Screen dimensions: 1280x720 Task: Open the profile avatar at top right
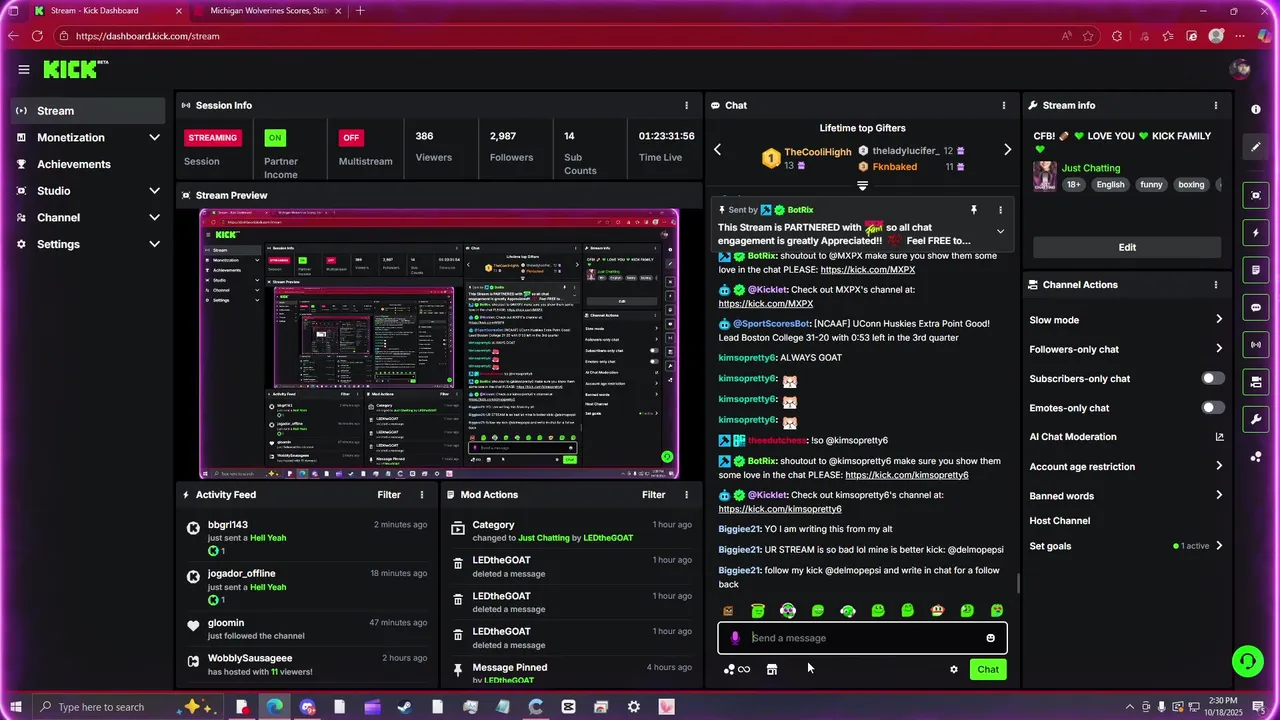tap(1240, 69)
